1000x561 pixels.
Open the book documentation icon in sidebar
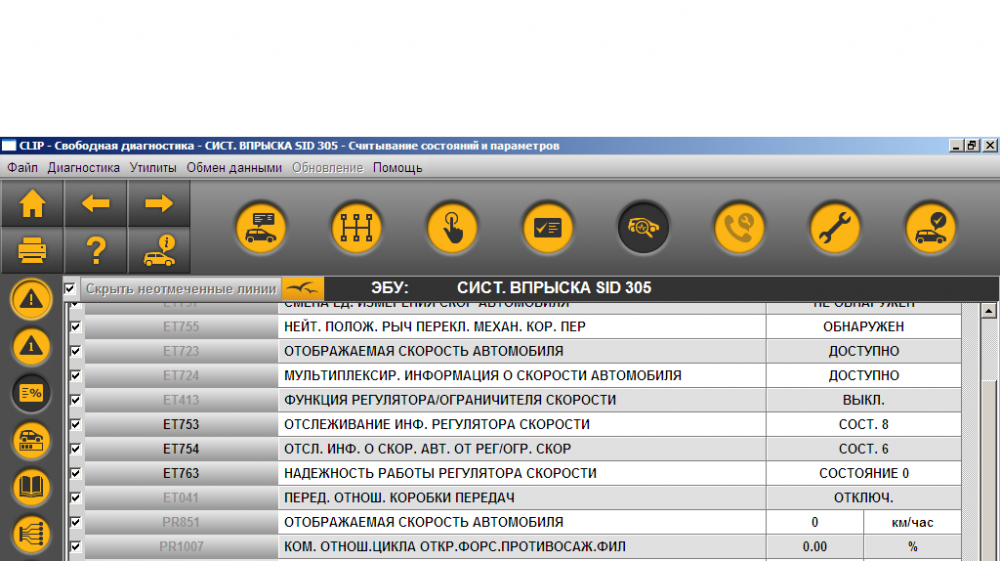31,487
